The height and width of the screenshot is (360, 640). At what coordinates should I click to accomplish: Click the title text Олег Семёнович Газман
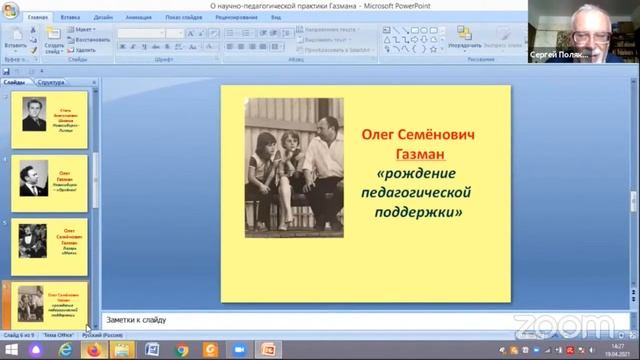[x=418, y=144]
